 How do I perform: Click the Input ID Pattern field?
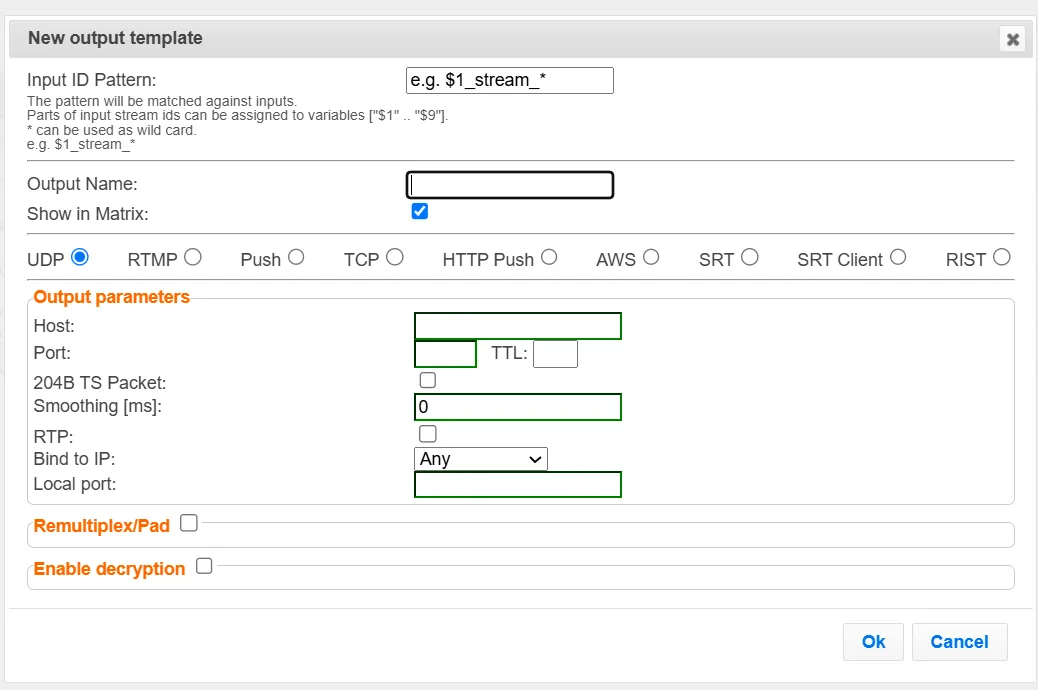pos(510,80)
